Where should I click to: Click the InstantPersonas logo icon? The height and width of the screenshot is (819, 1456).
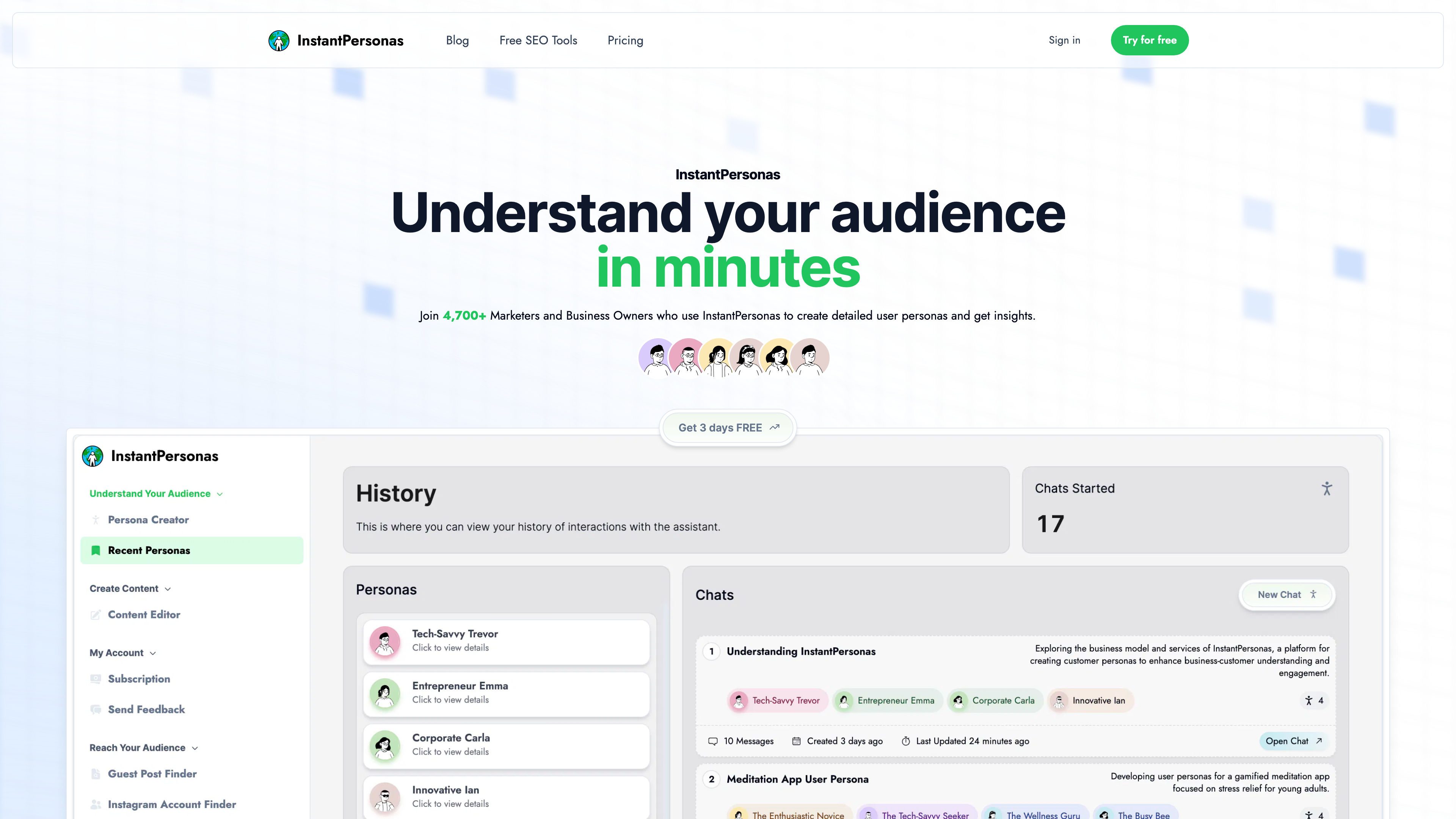click(x=278, y=40)
